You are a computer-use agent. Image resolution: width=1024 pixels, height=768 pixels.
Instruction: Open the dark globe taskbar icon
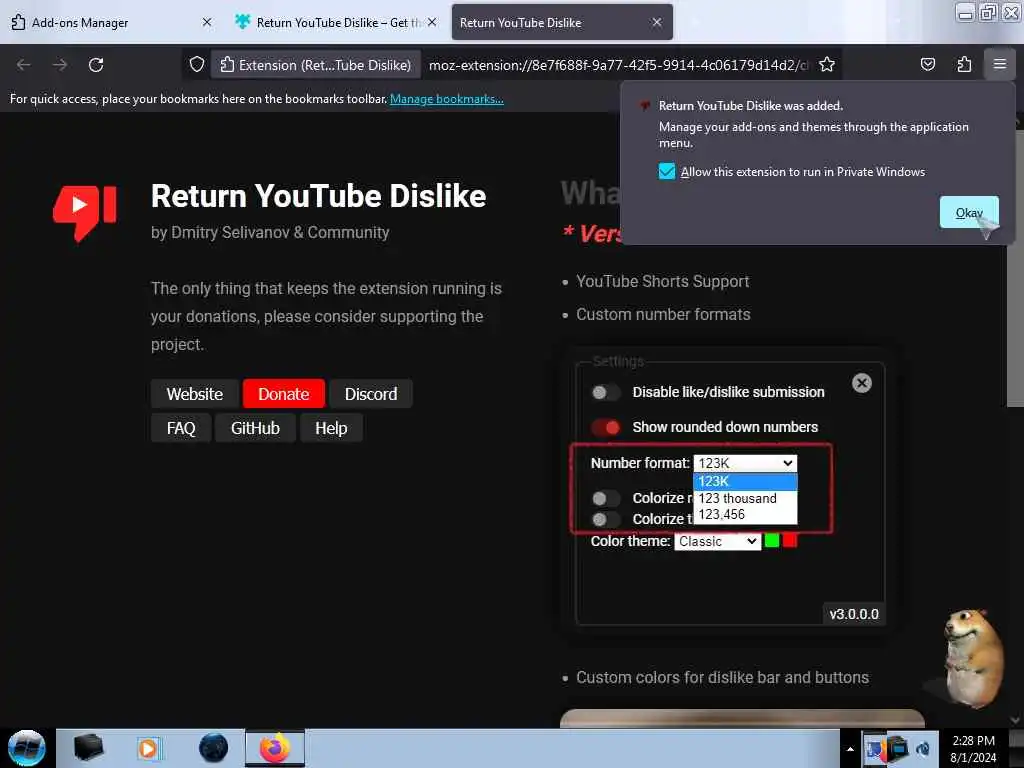click(213, 748)
